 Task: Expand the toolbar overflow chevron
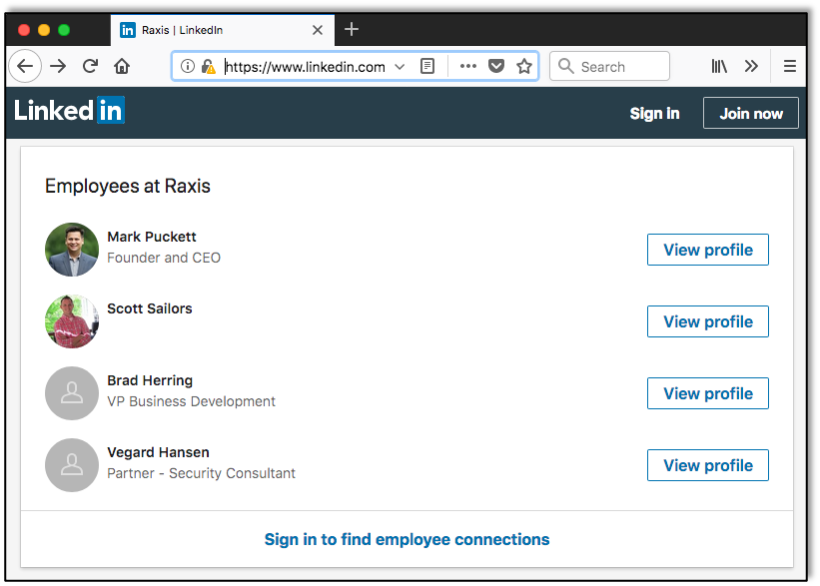(751, 66)
